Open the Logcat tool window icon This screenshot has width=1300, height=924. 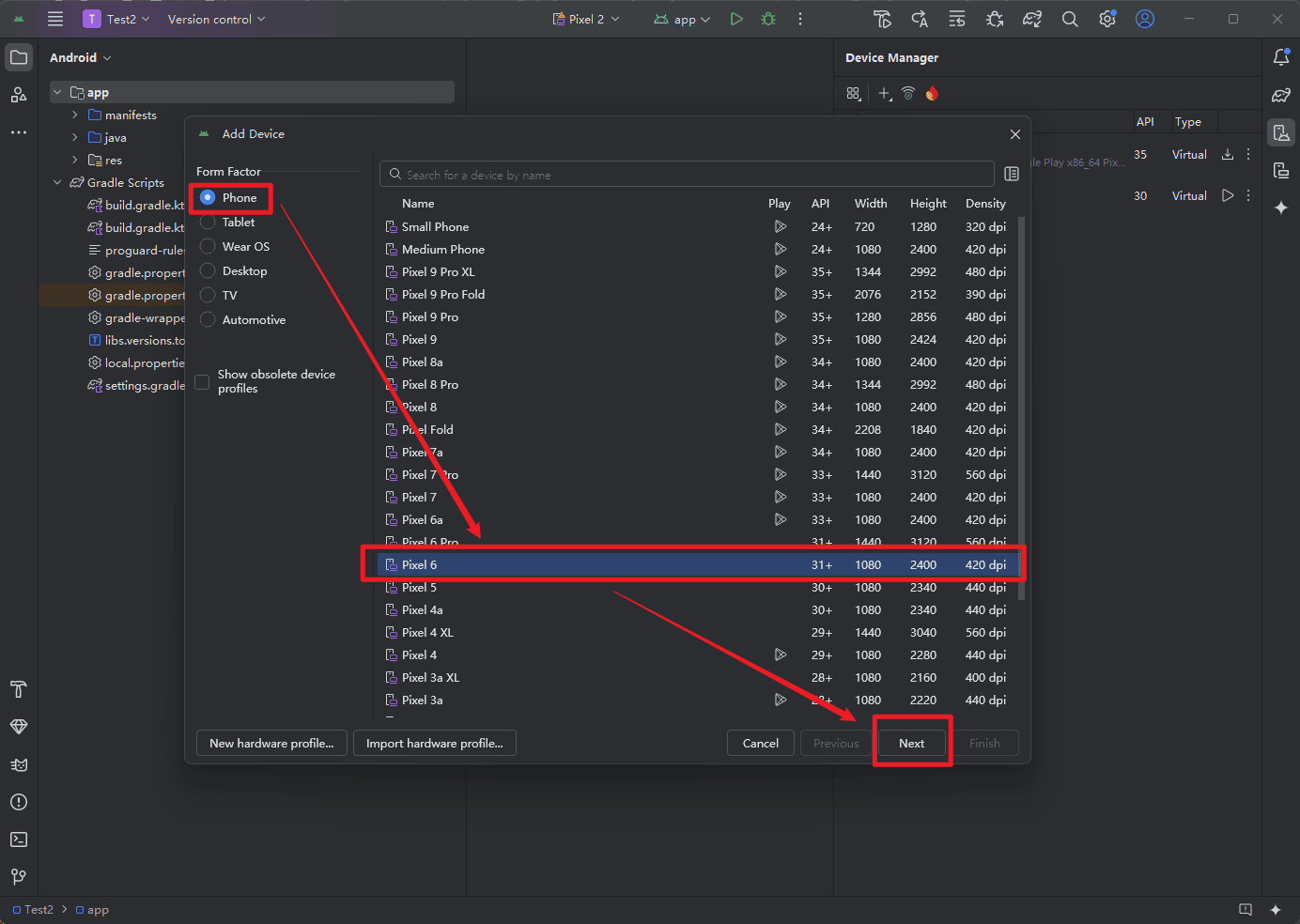[x=19, y=764]
